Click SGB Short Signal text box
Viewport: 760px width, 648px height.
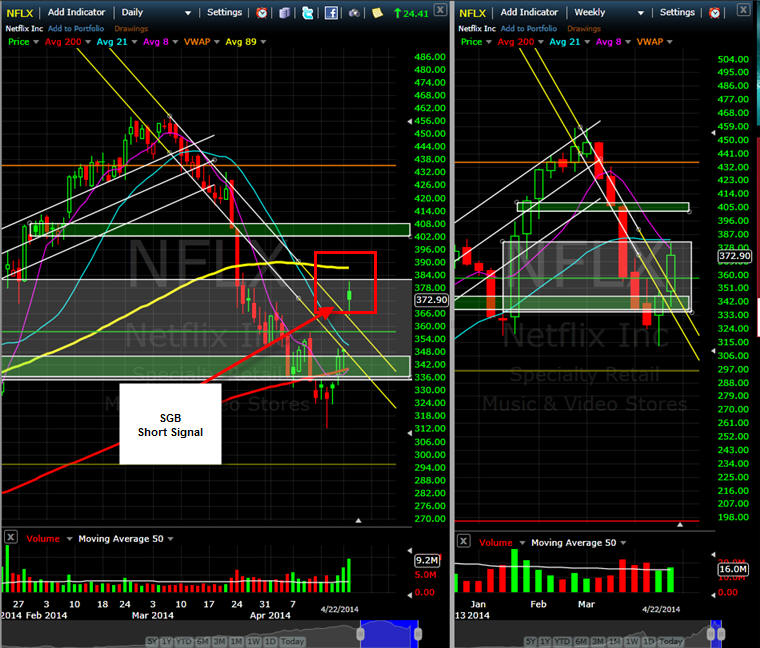170,424
